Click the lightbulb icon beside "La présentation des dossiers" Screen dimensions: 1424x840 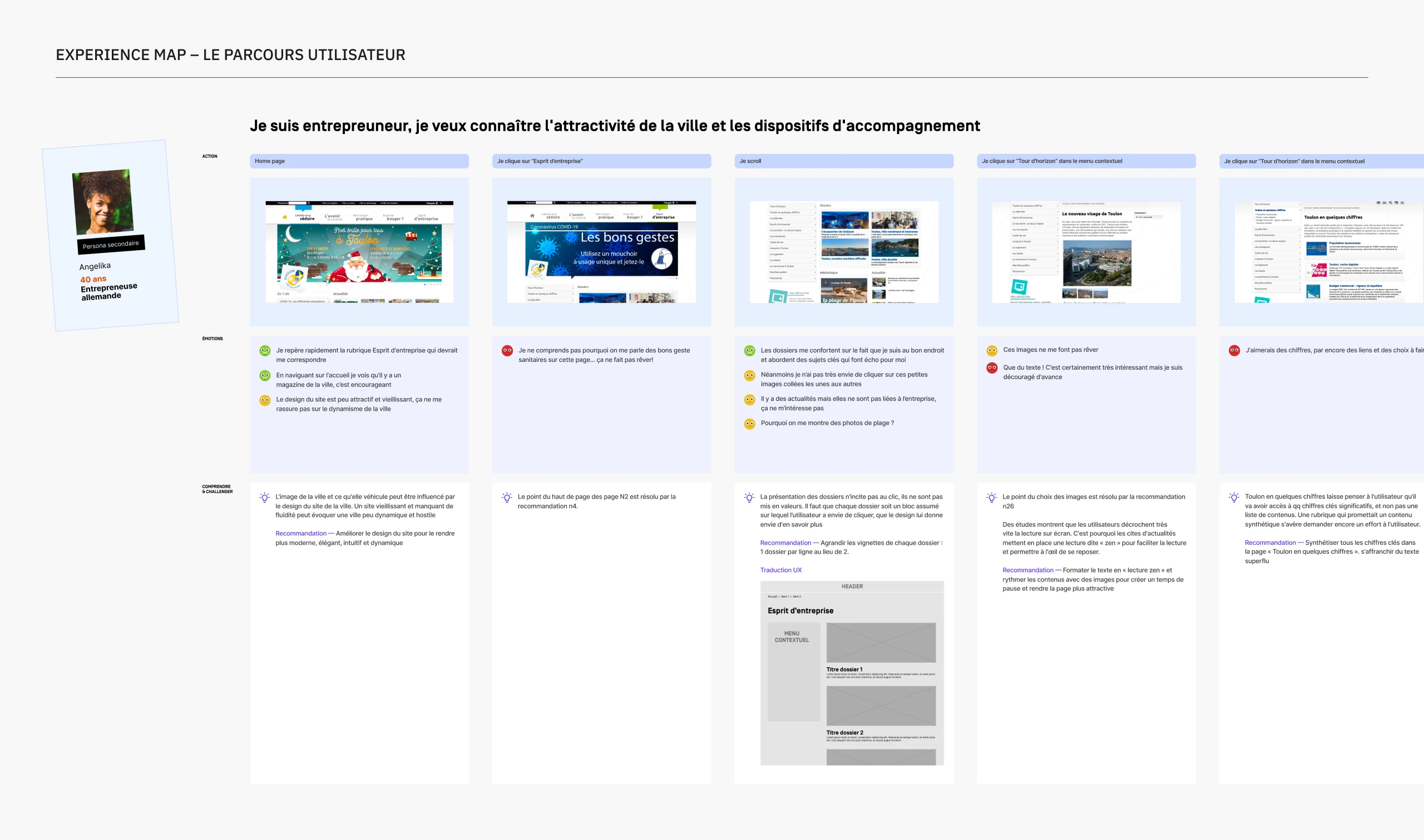(x=750, y=498)
